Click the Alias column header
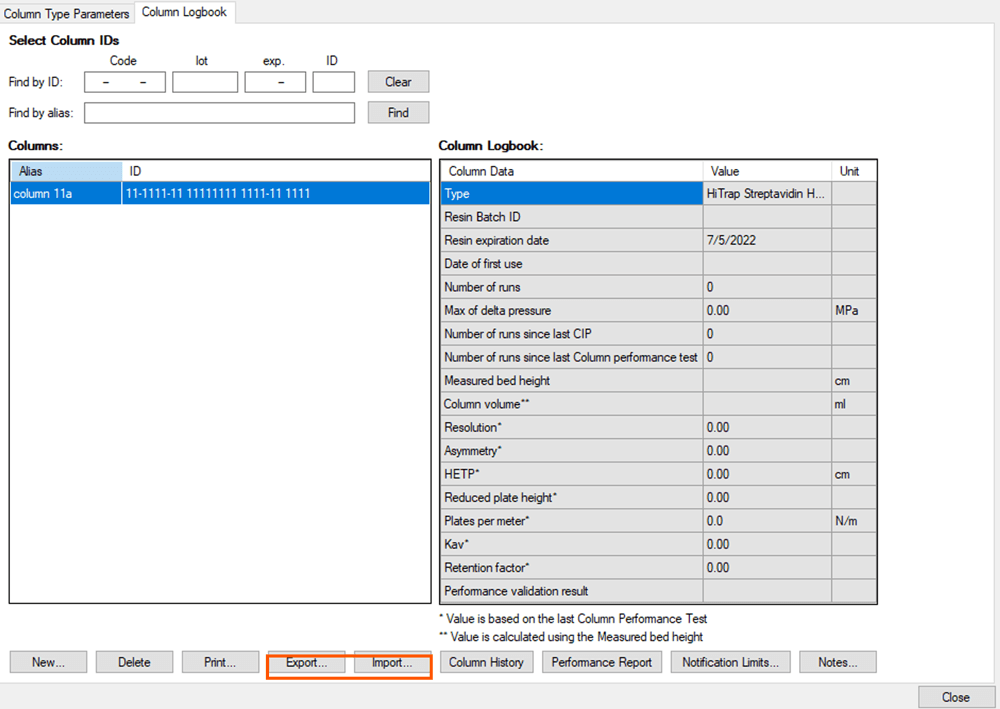Screen dimensions: 1000x709 point(66,172)
